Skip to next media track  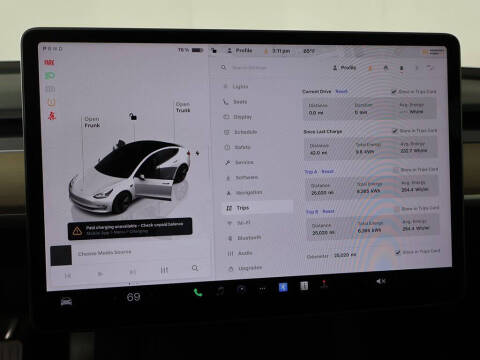(132, 272)
